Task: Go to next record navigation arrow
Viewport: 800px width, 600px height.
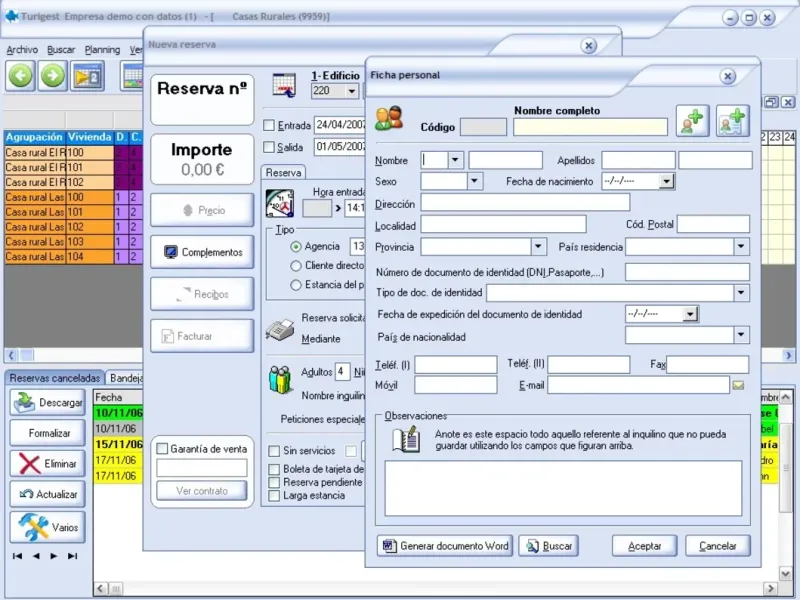Action: (54, 556)
